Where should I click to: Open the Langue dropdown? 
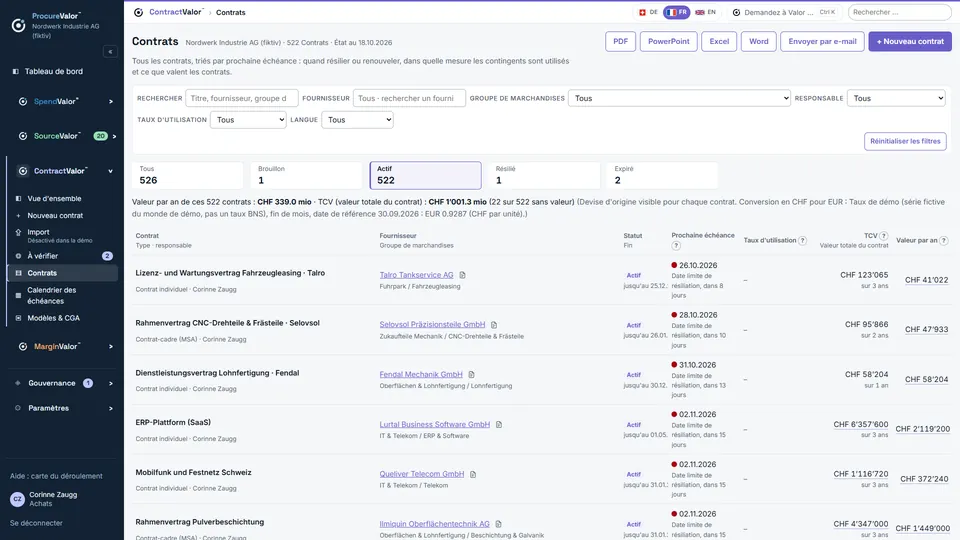(357, 120)
